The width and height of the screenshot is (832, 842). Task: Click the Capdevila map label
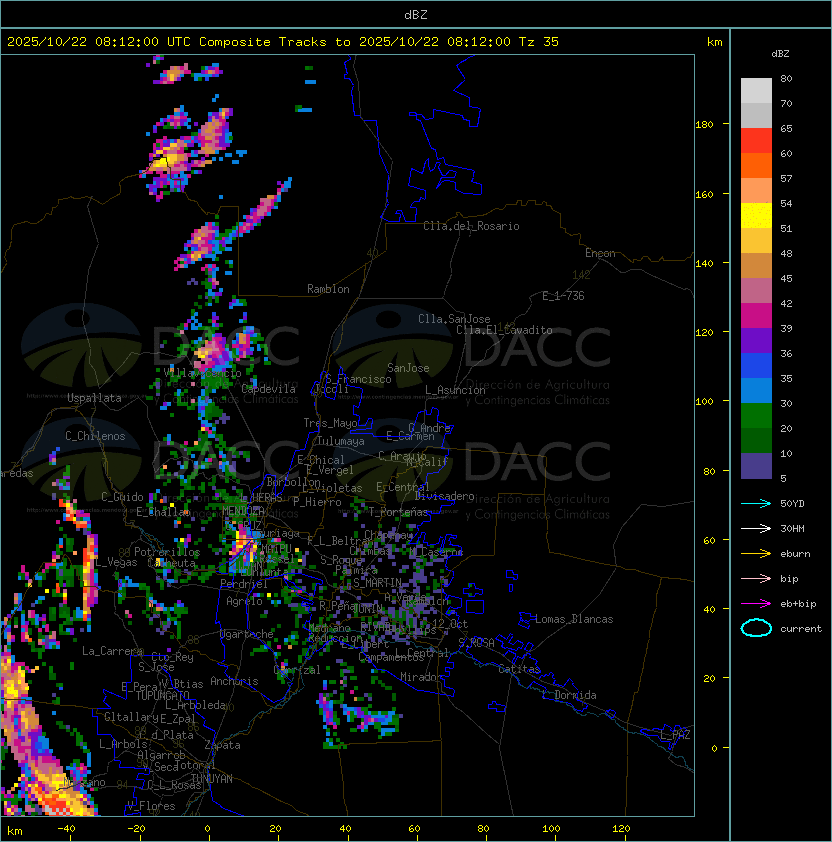(x=268, y=389)
